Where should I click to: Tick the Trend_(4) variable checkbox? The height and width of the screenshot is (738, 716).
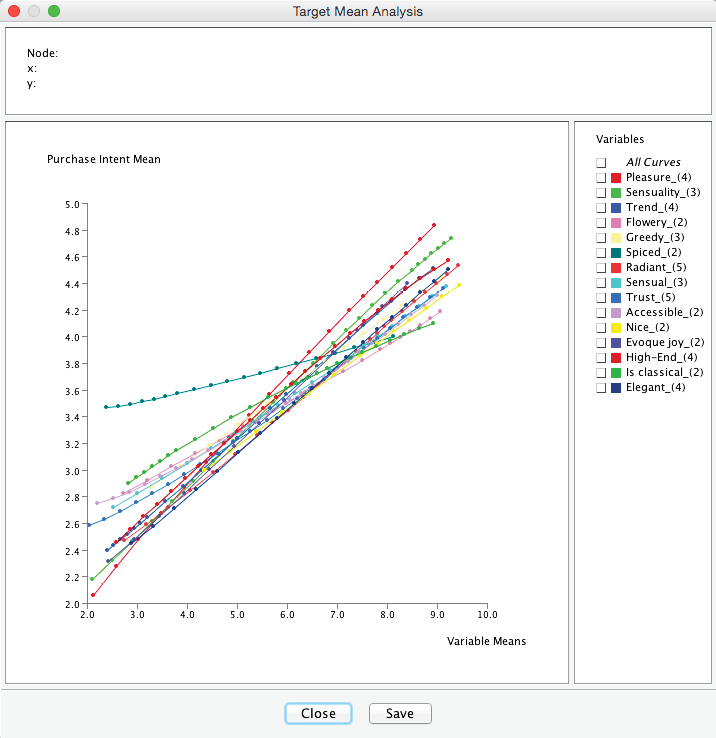pyautogui.click(x=601, y=207)
